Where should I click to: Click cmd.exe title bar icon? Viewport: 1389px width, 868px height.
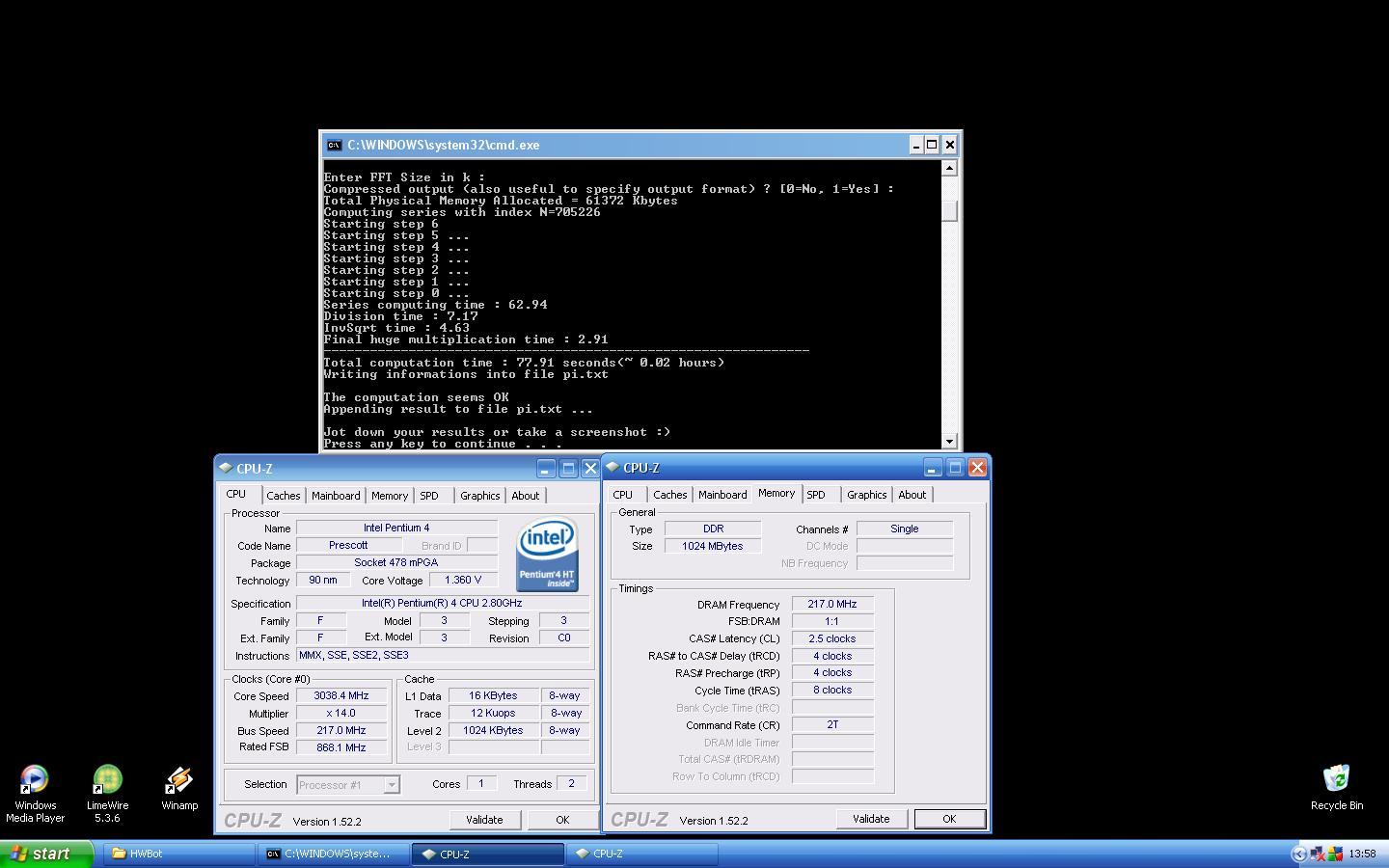(334, 145)
